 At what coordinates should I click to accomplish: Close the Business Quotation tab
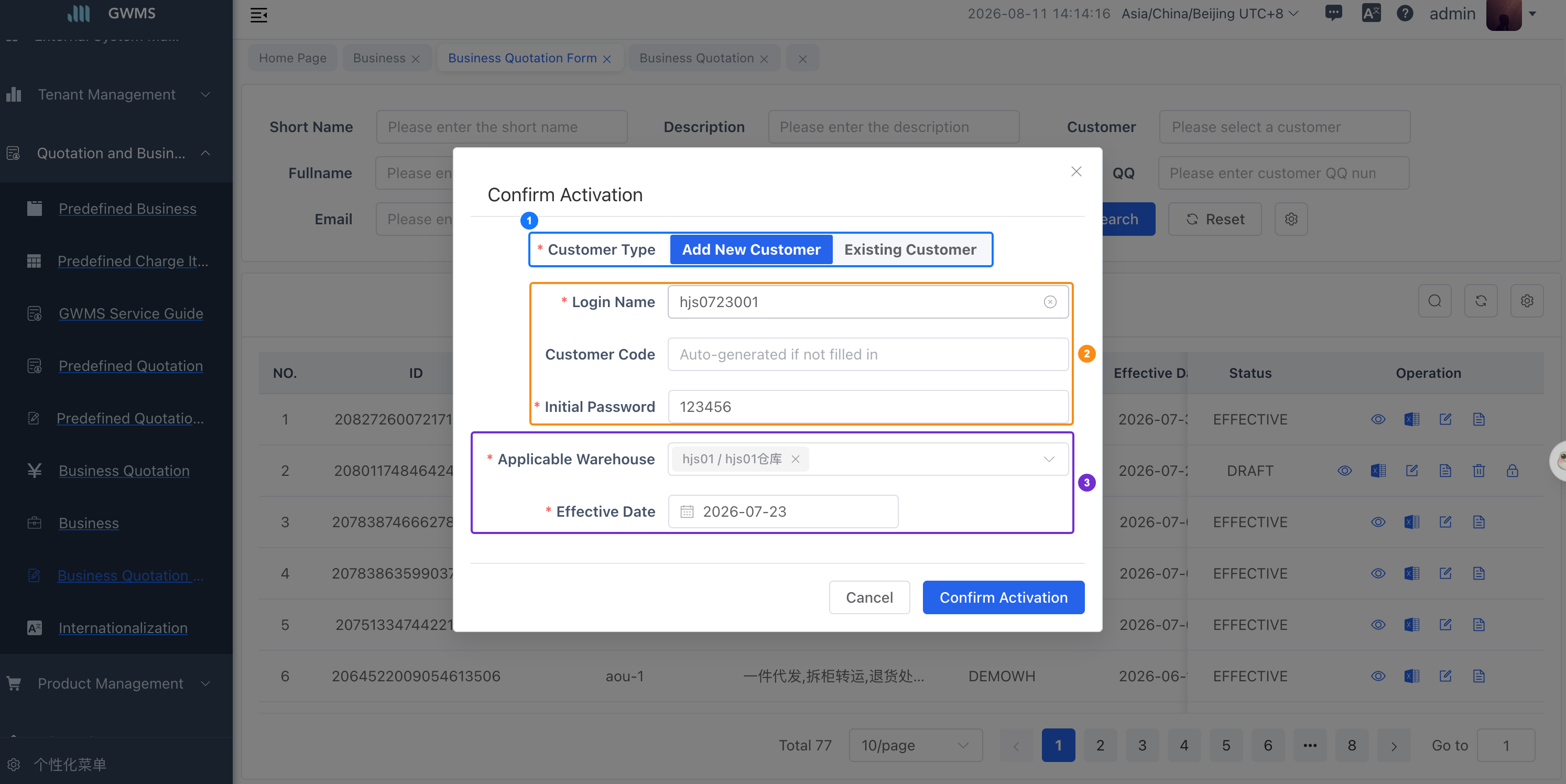point(764,59)
